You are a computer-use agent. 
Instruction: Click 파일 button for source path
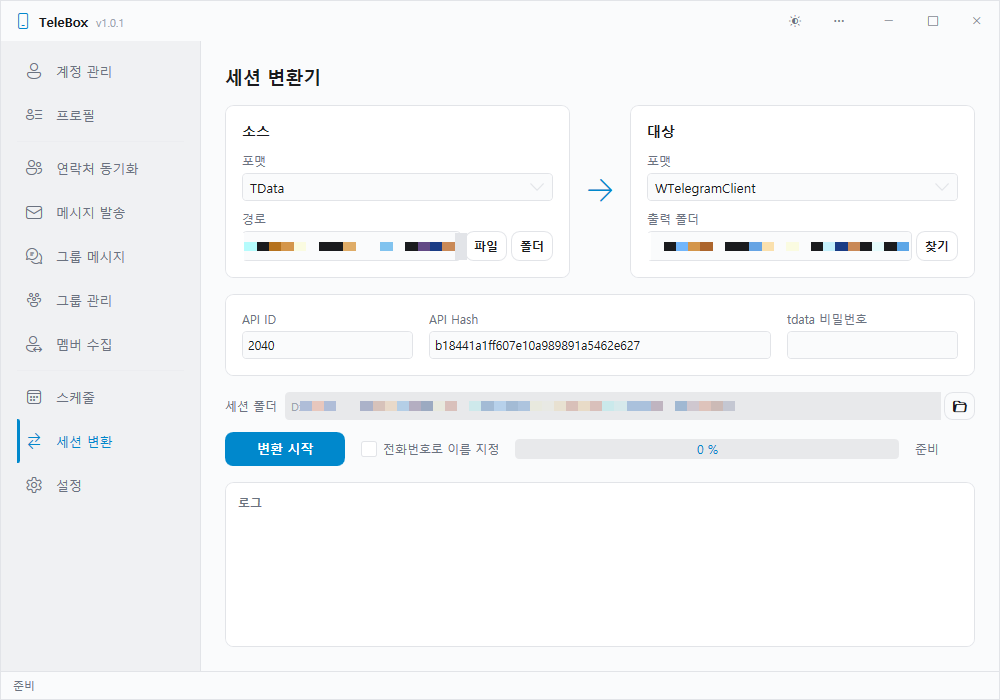click(x=486, y=246)
